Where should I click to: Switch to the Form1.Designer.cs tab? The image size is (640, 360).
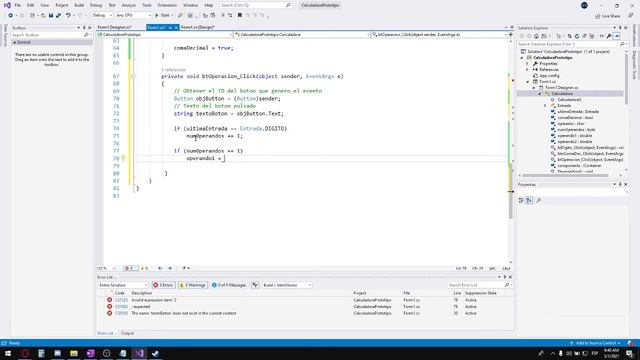(115, 27)
